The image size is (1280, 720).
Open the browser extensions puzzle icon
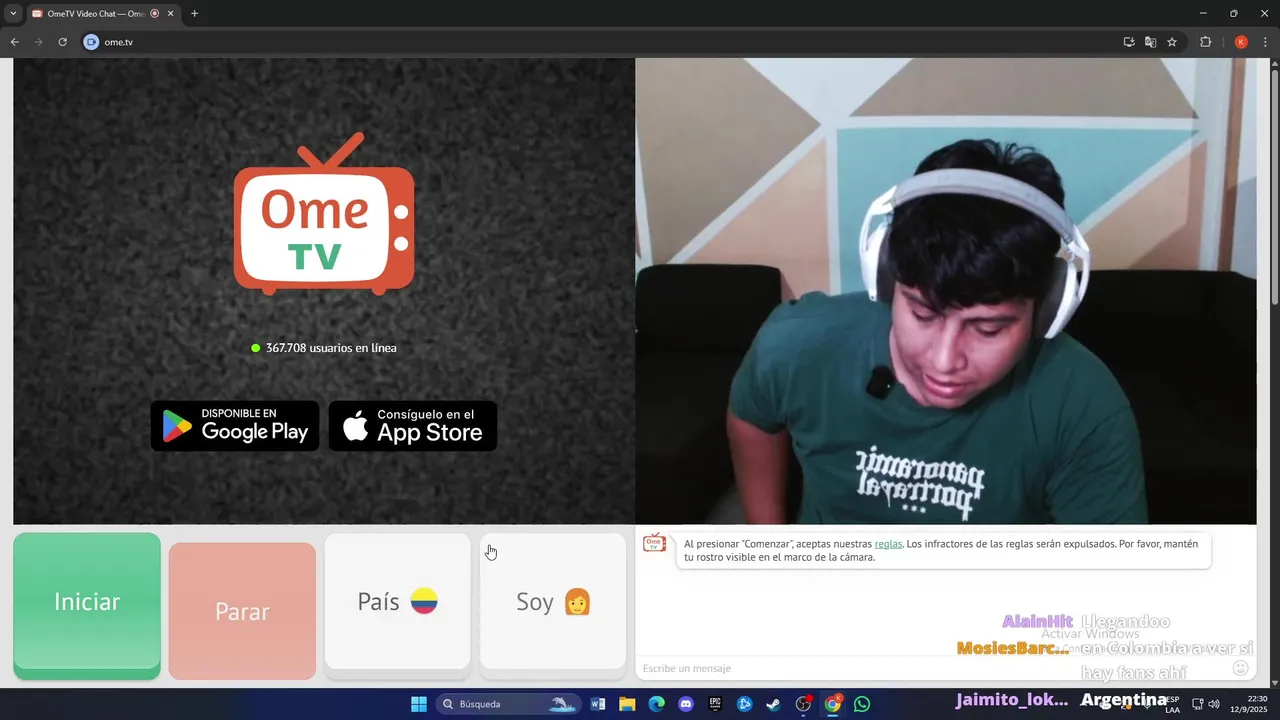pyautogui.click(x=1205, y=42)
